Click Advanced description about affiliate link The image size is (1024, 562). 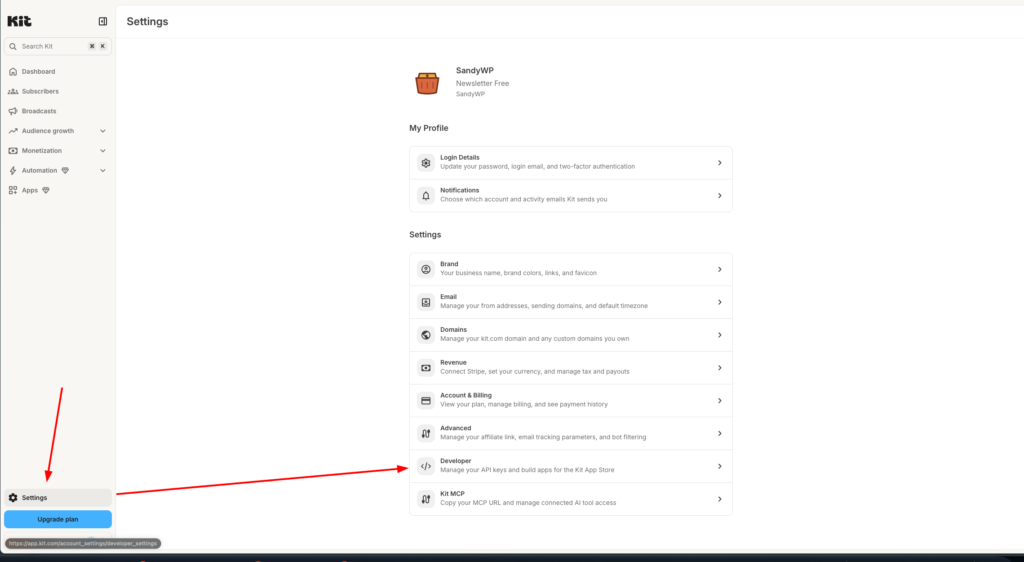[543, 437]
